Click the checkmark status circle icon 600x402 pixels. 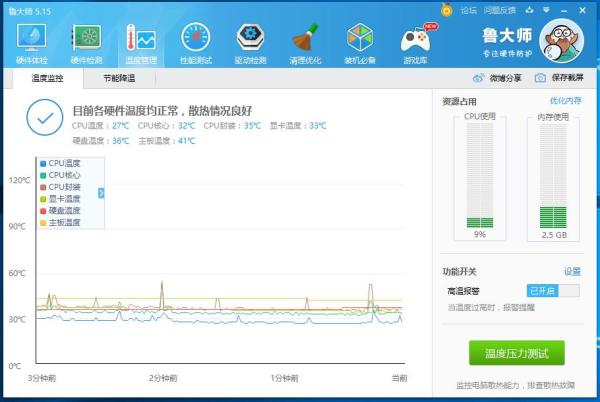click(x=45, y=117)
